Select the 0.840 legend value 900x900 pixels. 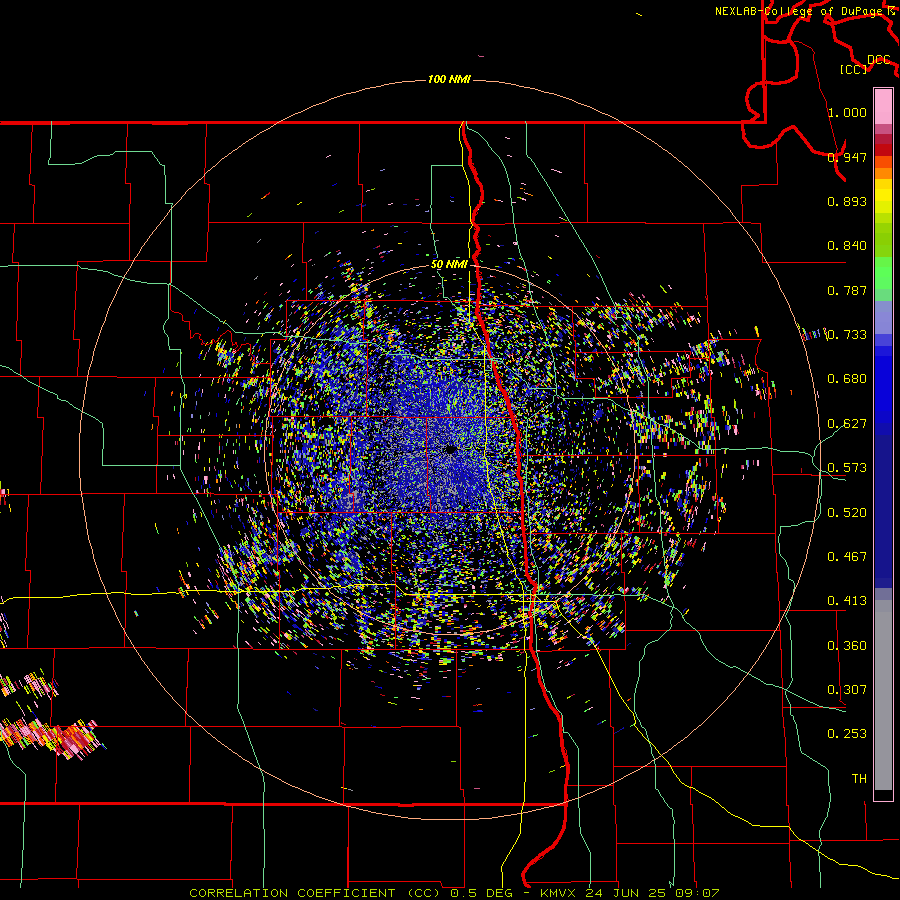(847, 245)
